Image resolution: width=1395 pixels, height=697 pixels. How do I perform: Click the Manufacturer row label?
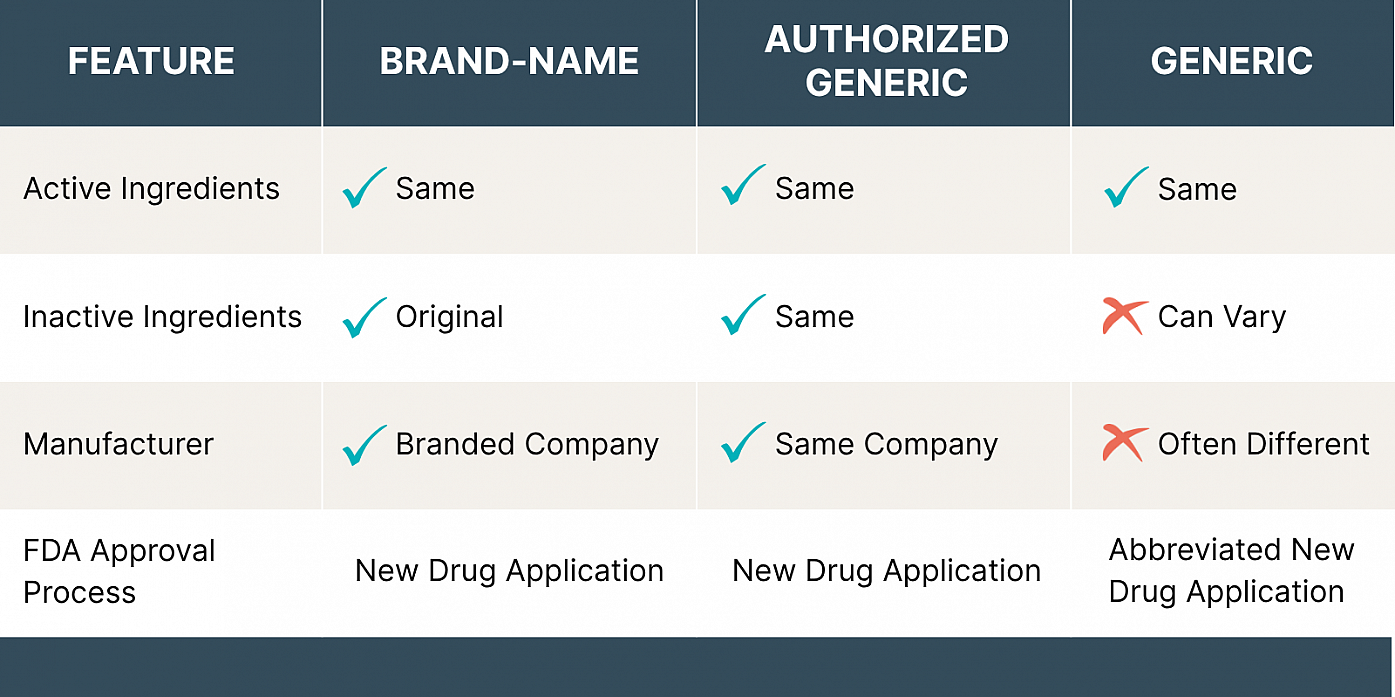[118, 444]
